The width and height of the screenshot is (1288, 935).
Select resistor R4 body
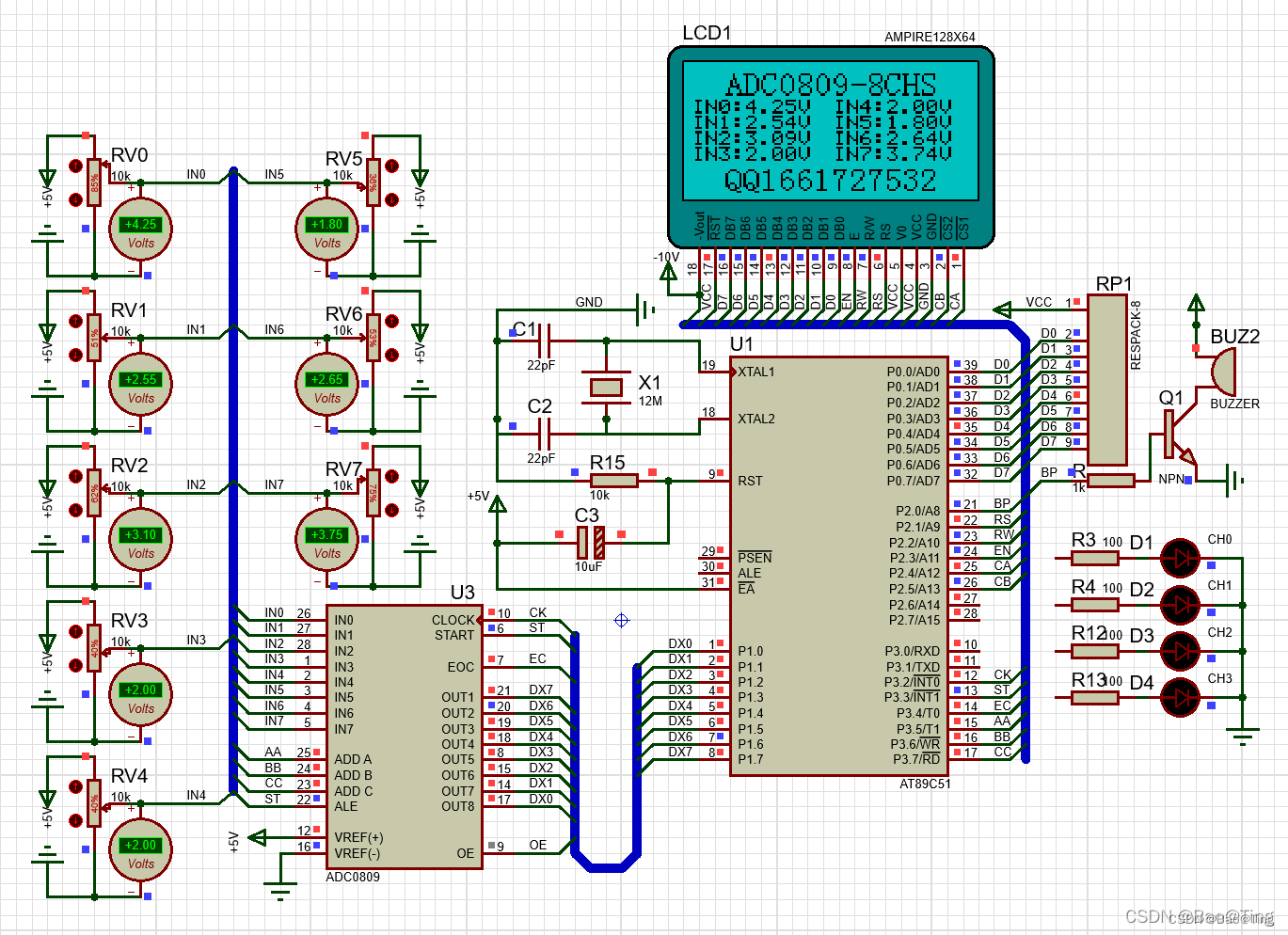(1095, 604)
